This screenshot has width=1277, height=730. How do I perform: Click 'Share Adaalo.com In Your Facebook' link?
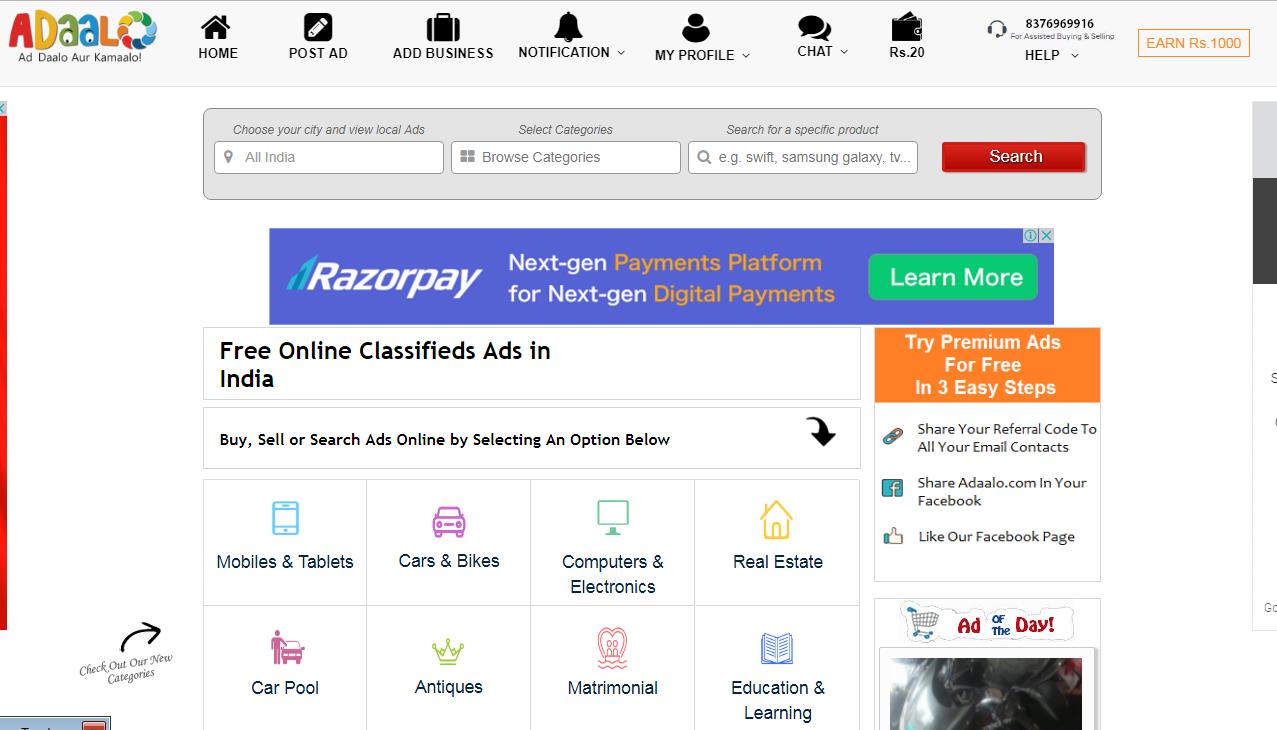[1002, 492]
